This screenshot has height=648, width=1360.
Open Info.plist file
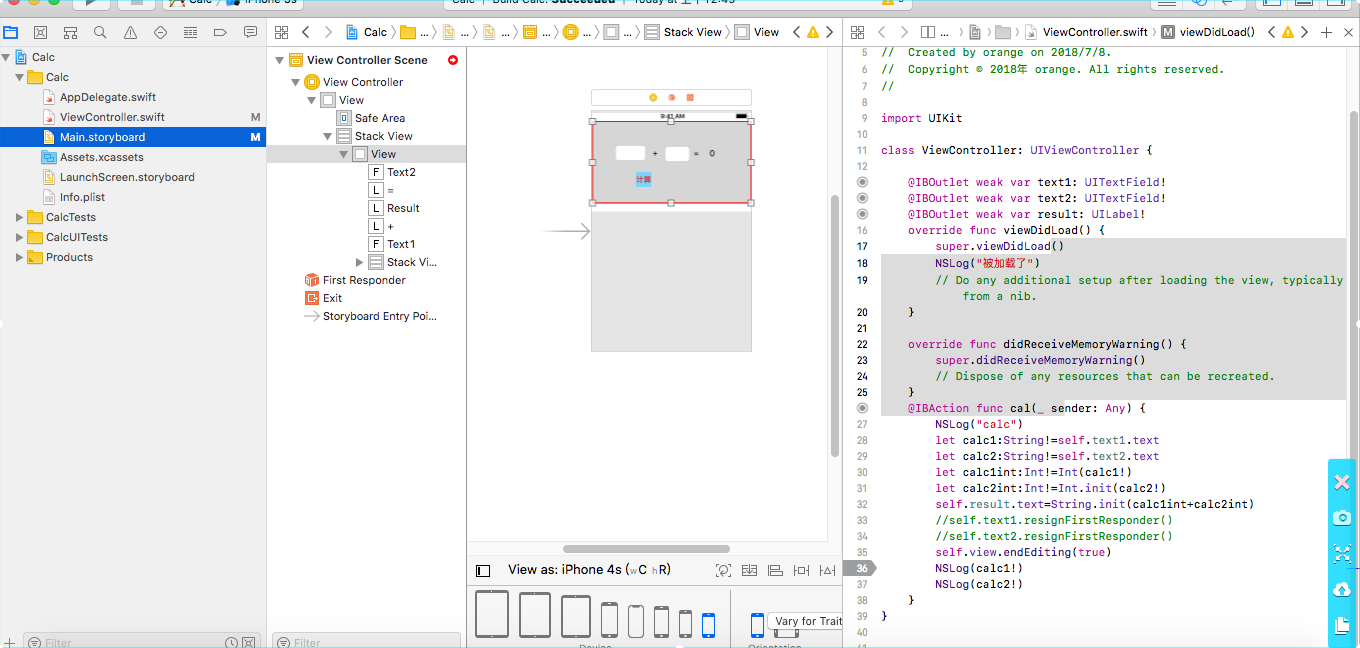[82, 197]
